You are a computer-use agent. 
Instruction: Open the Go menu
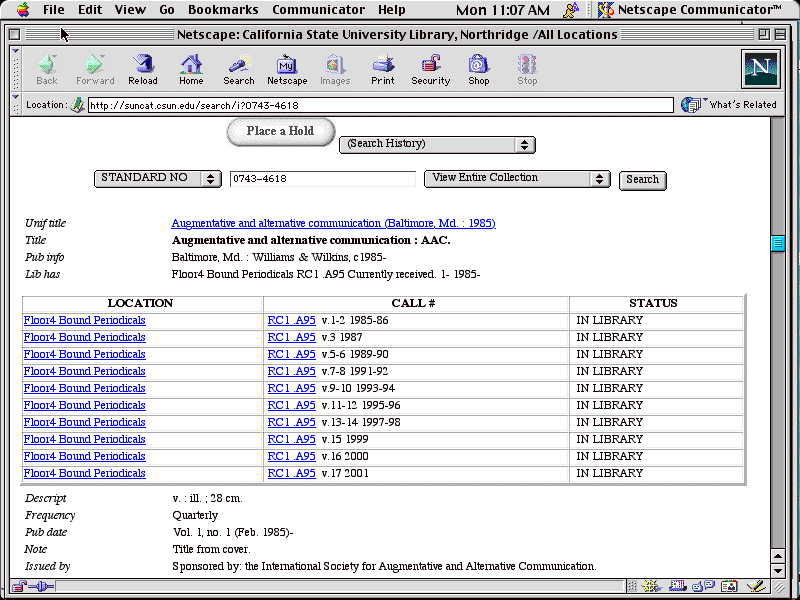click(x=167, y=9)
